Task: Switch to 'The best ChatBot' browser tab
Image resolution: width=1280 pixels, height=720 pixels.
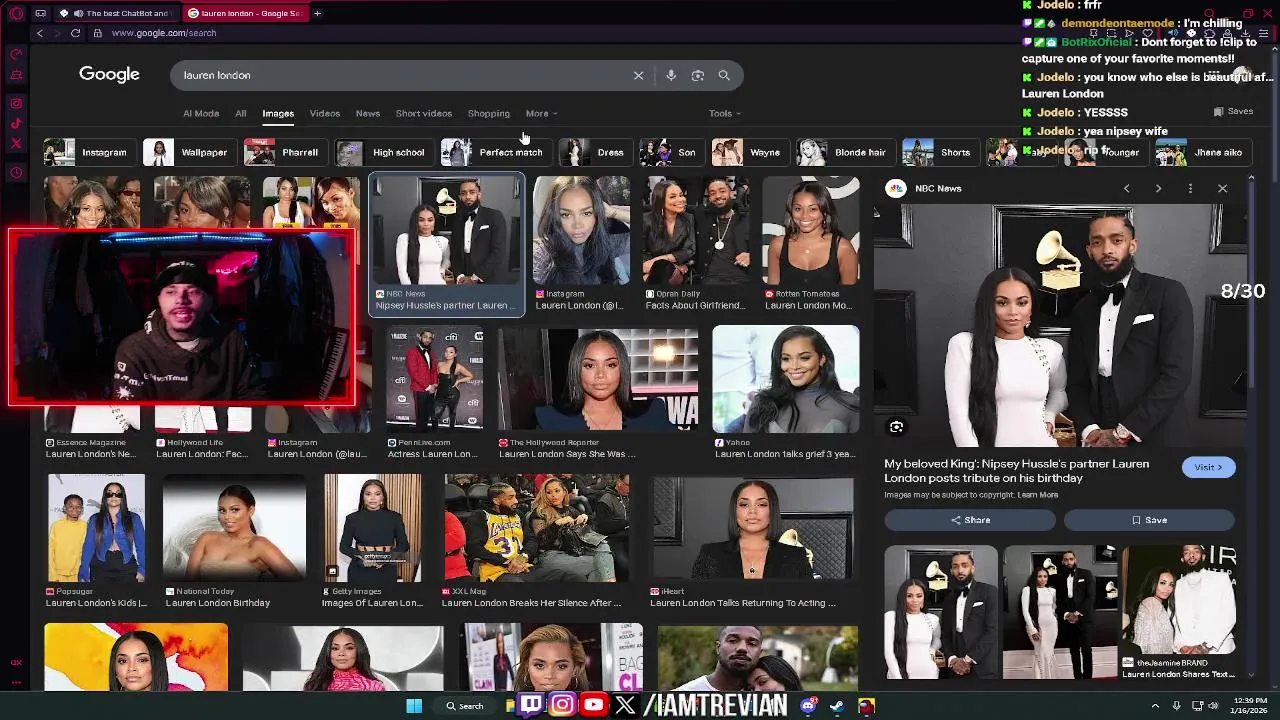Action: pos(118,13)
